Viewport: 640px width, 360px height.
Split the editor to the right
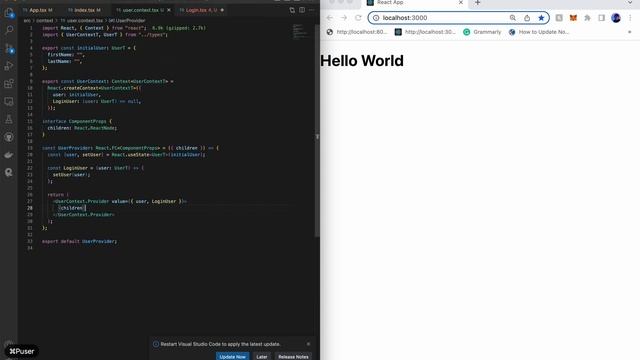tap(302, 10)
